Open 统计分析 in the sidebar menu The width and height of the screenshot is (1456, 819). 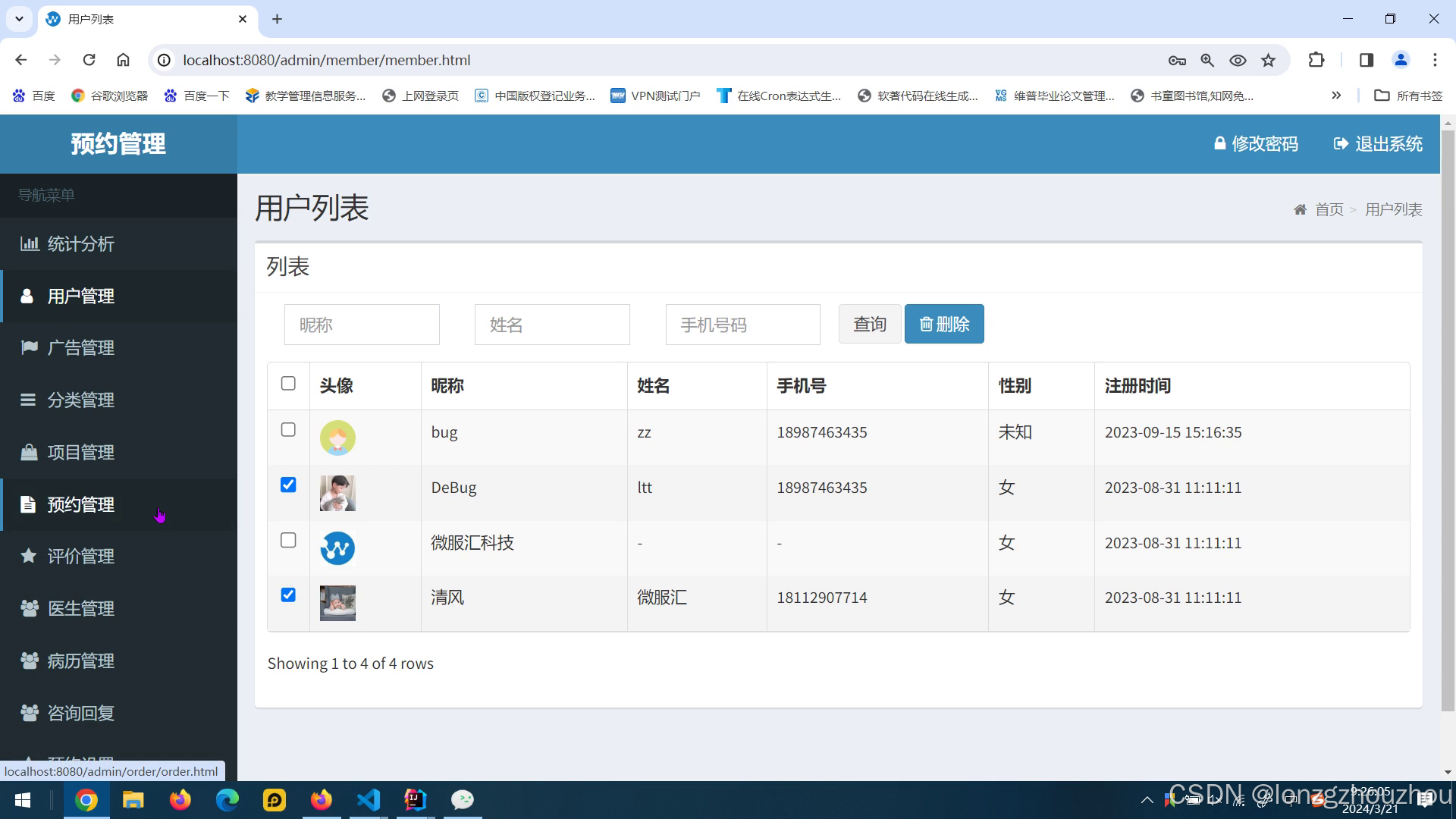[x=80, y=244]
